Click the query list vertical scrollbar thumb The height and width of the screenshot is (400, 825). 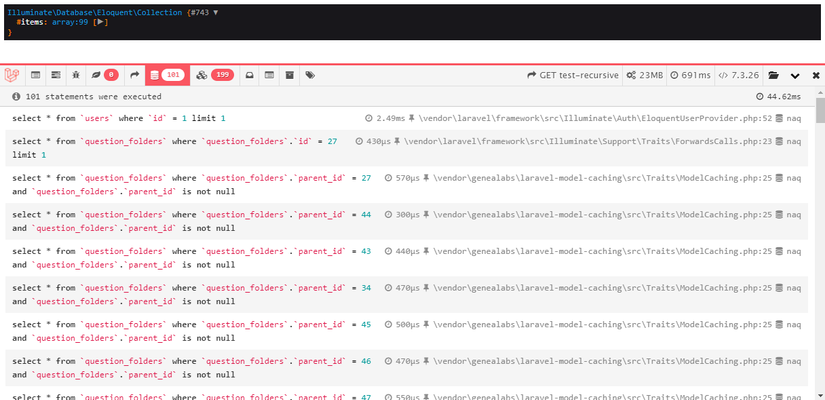pos(820,110)
